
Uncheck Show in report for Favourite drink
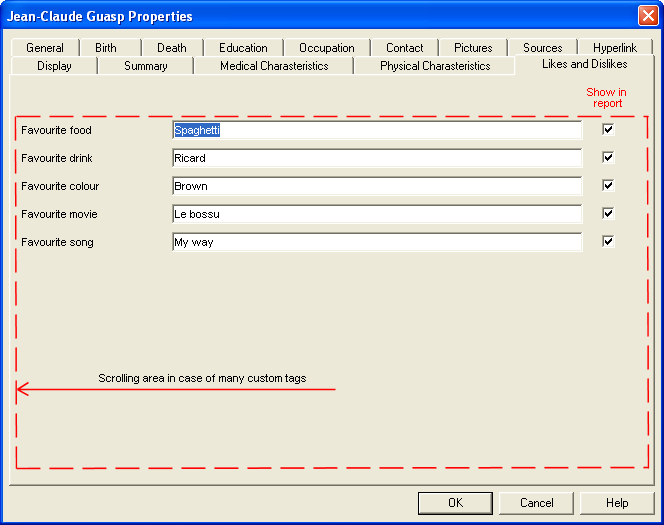608,157
